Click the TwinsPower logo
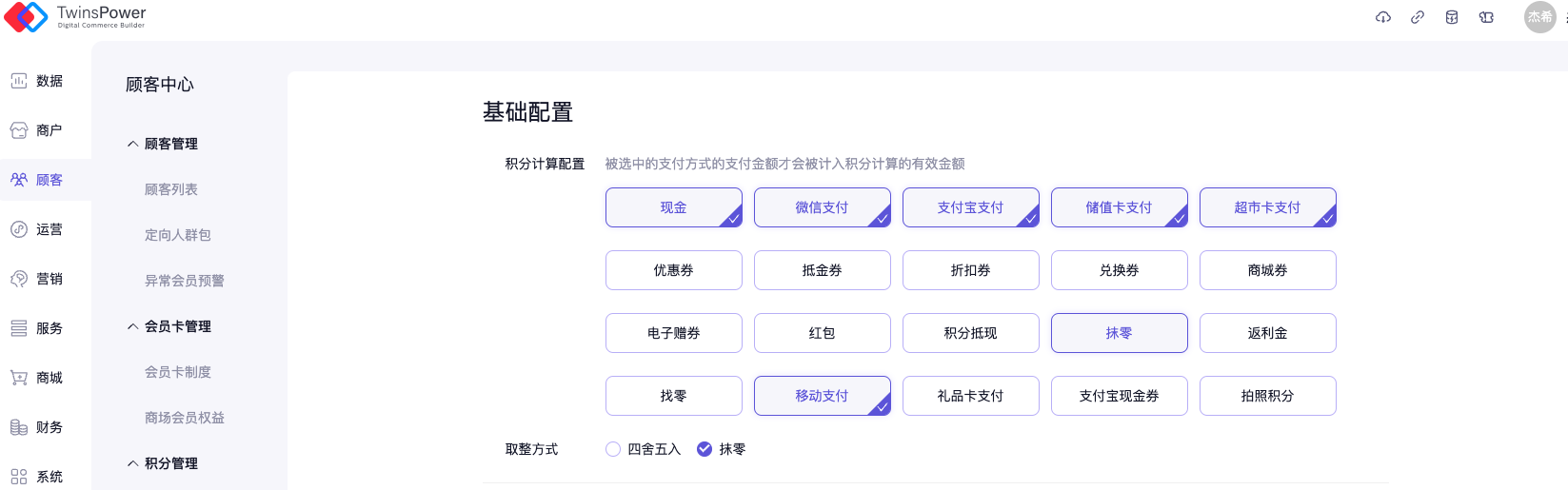 coord(75,16)
